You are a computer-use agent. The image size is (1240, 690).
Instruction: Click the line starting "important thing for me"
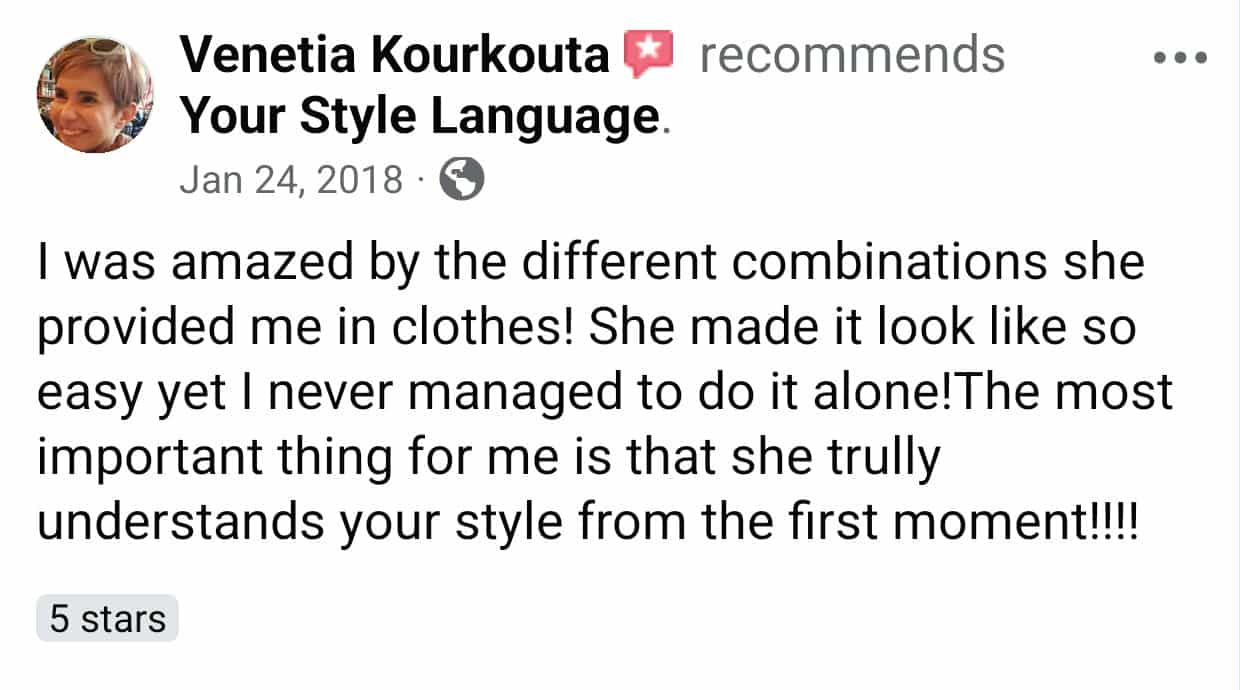(489, 459)
